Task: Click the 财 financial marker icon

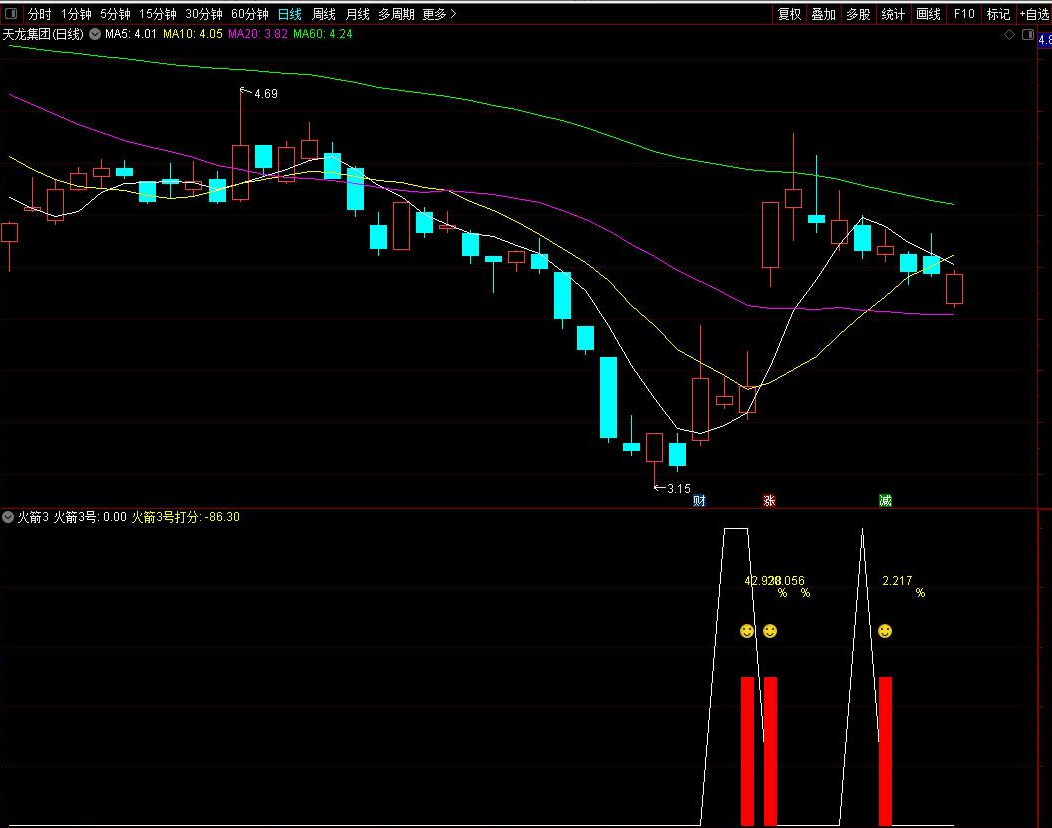Action: [x=699, y=501]
